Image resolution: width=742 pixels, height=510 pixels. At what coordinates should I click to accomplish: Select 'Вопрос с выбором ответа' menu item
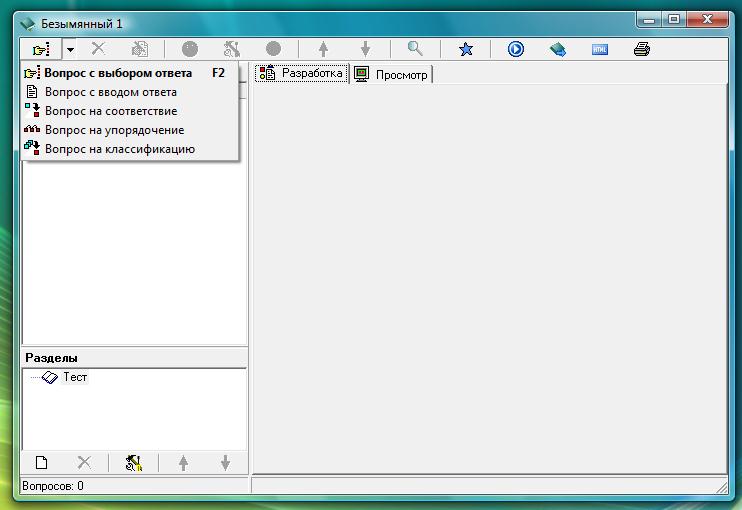point(130,73)
